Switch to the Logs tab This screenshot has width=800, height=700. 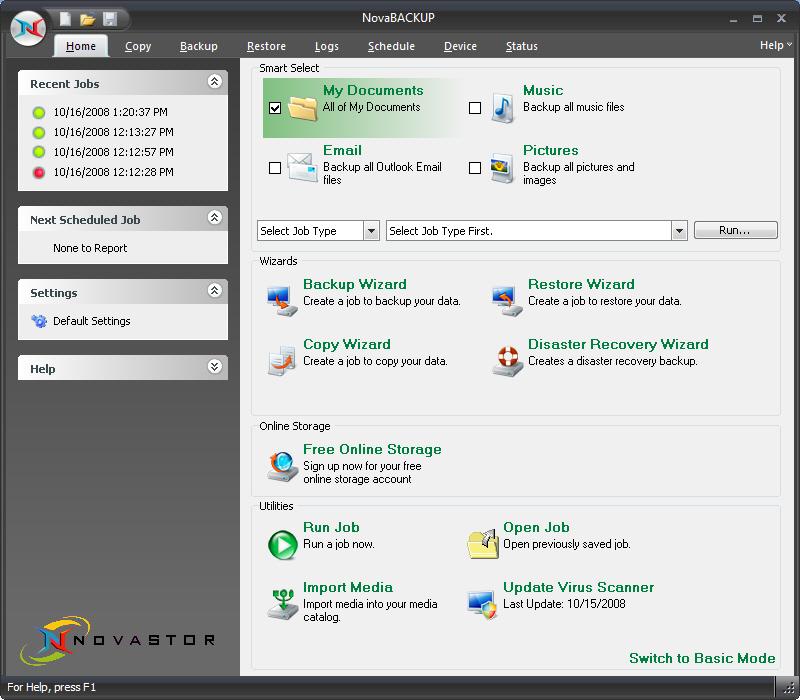pos(327,46)
